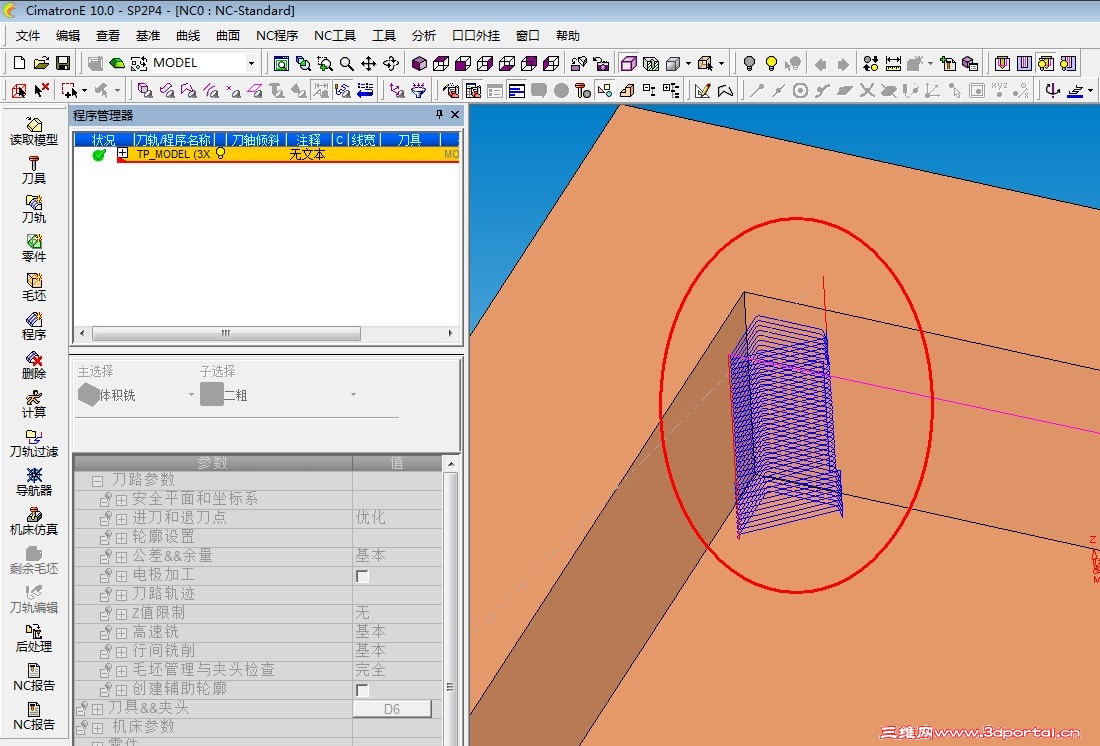Pin the 程序管理器 panel
Screen dimensions: 1100x746
tap(439, 114)
